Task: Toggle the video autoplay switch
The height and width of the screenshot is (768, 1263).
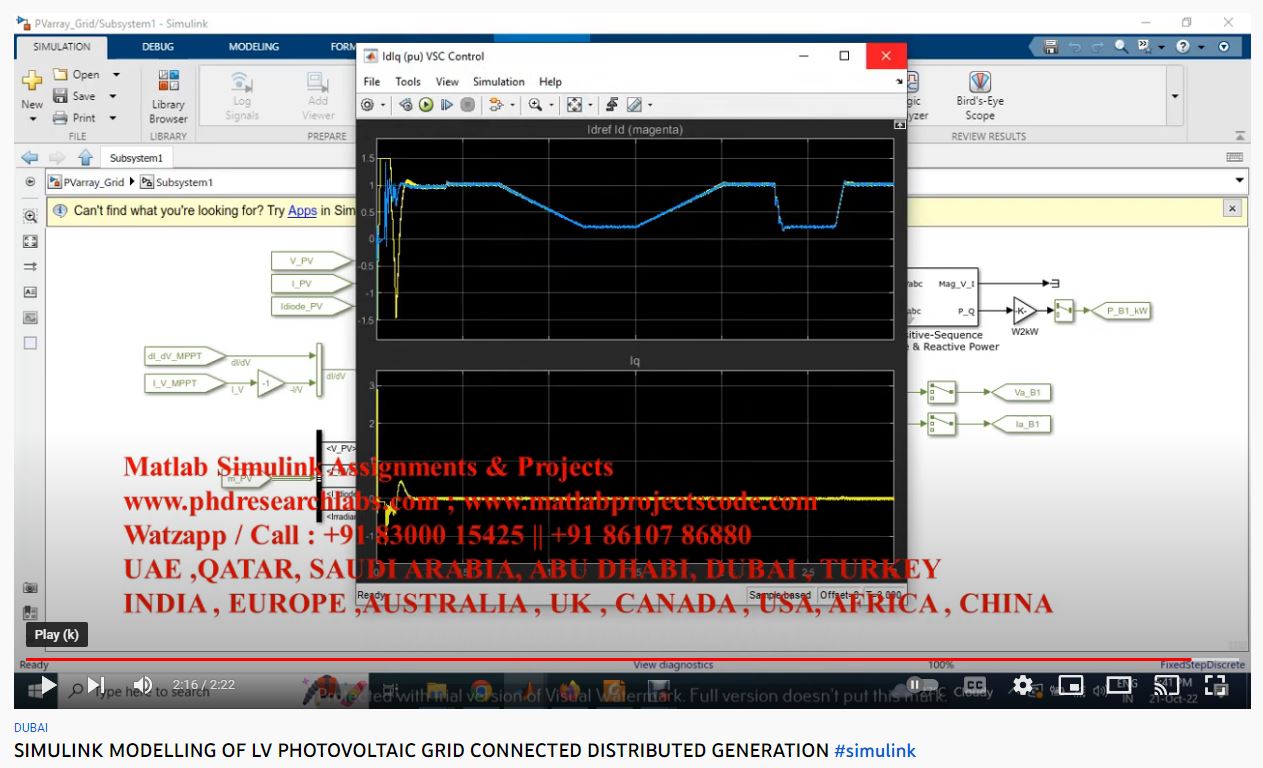Action: tap(920, 685)
